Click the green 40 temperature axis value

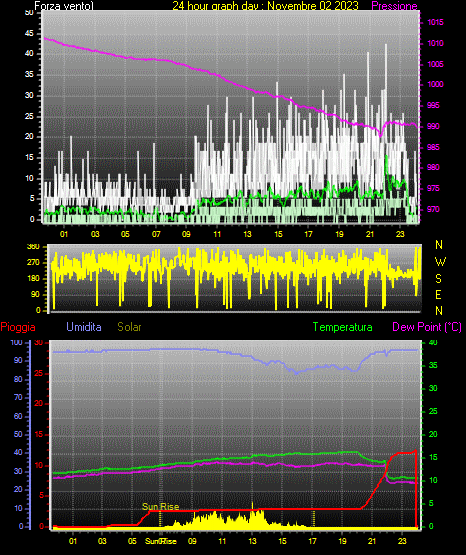click(x=433, y=342)
